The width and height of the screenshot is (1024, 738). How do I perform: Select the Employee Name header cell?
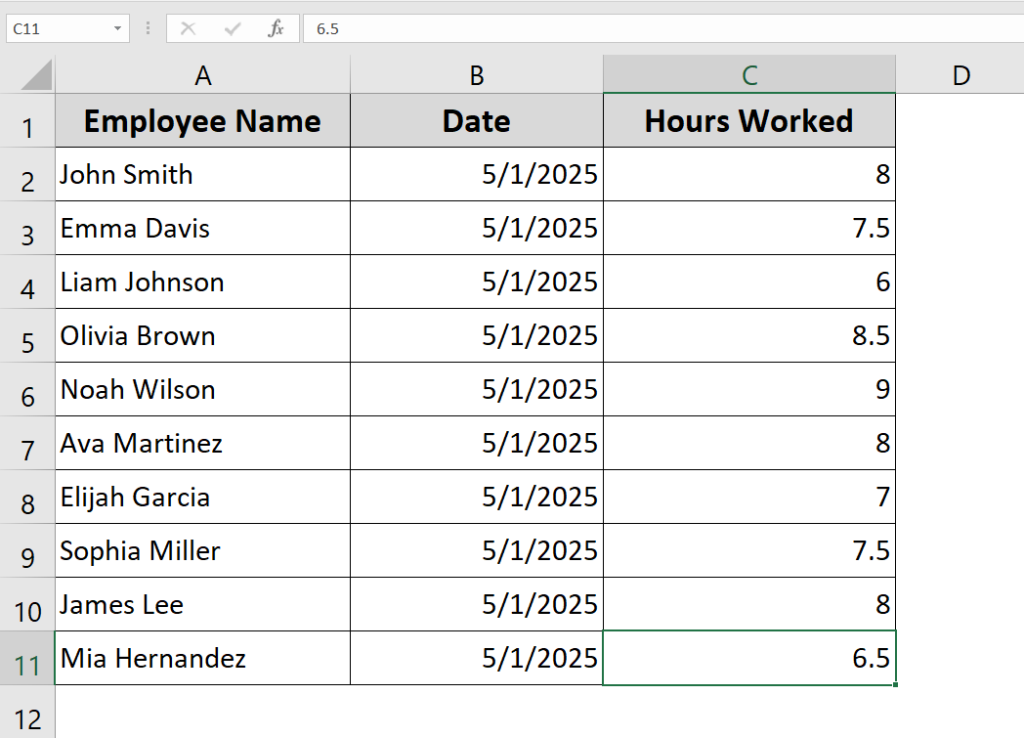click(203, 121)
